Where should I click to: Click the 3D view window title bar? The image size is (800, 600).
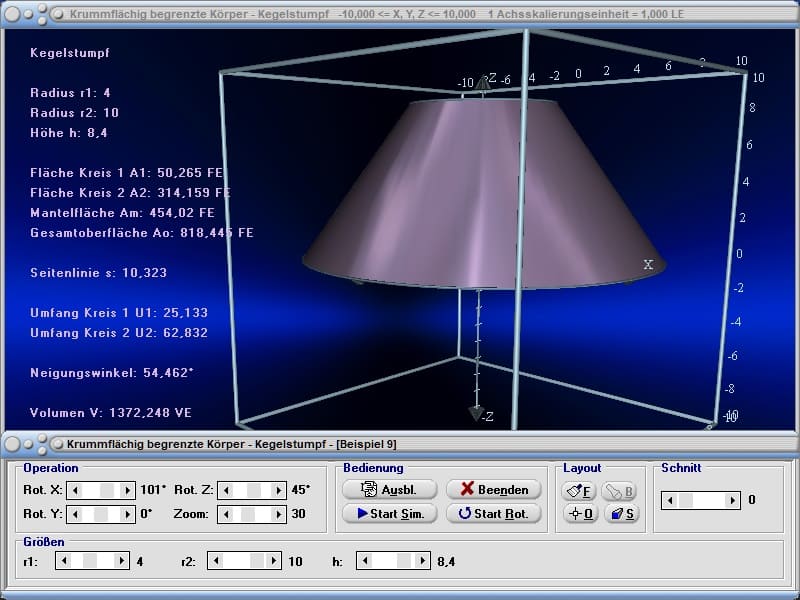click(x=400, y=14)
